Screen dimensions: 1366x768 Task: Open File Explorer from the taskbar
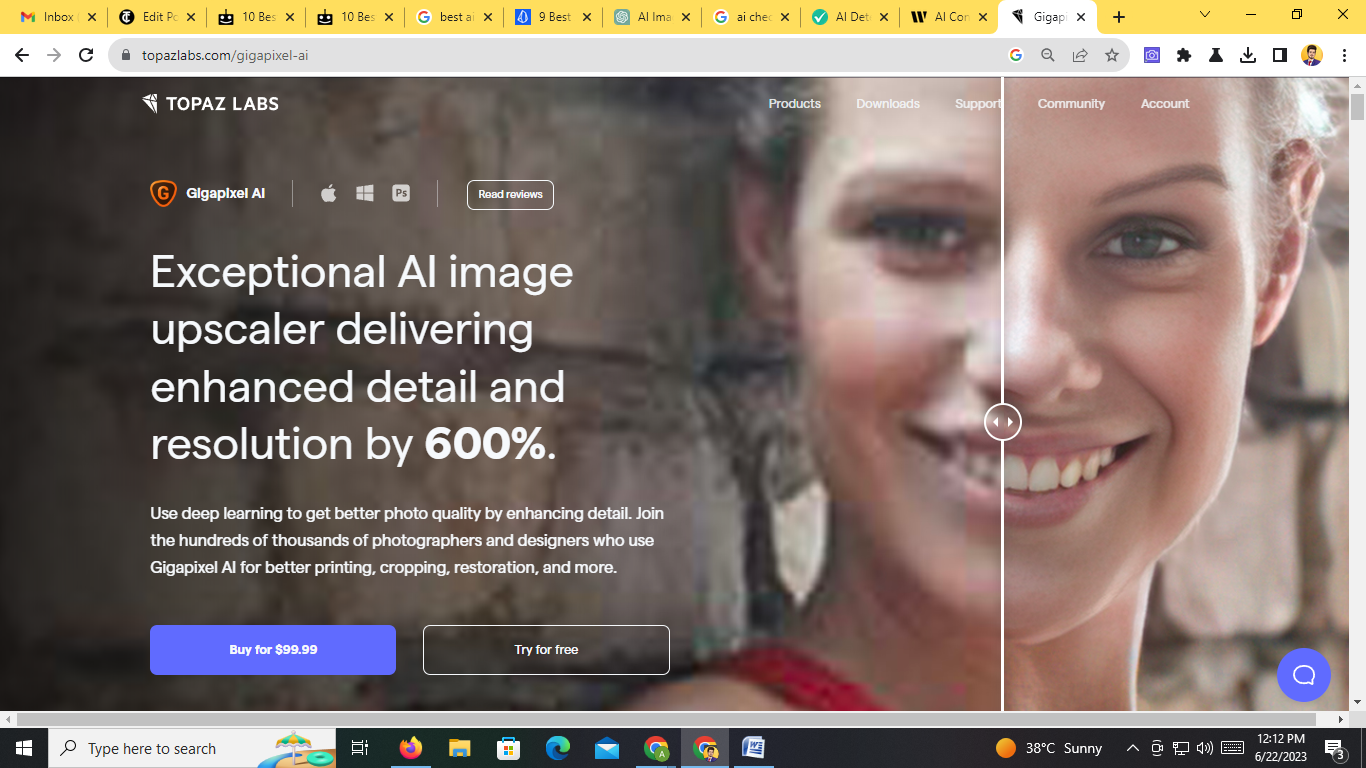[x=459, y=748]
